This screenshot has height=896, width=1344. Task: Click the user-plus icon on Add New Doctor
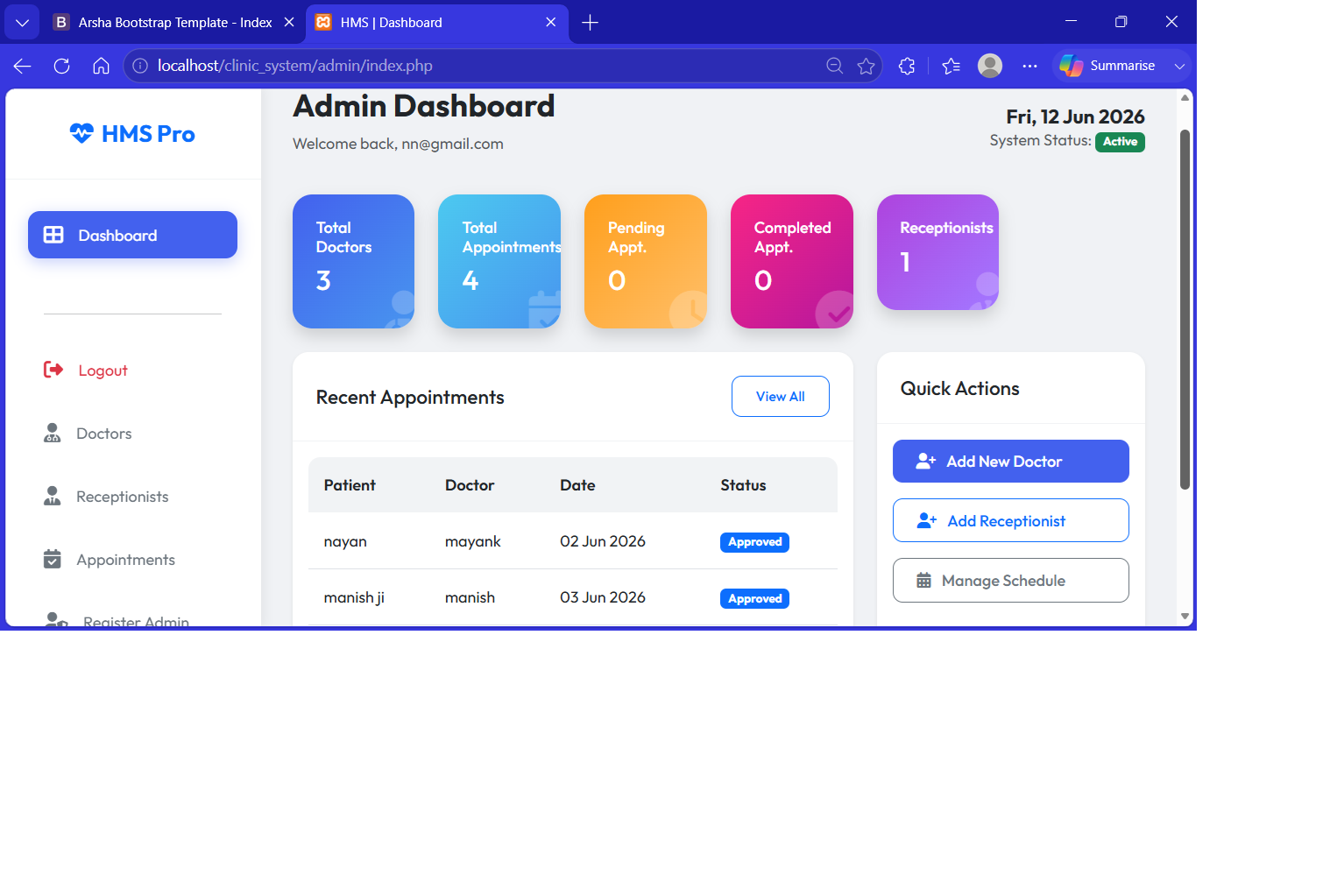click(x=926, y=461)
